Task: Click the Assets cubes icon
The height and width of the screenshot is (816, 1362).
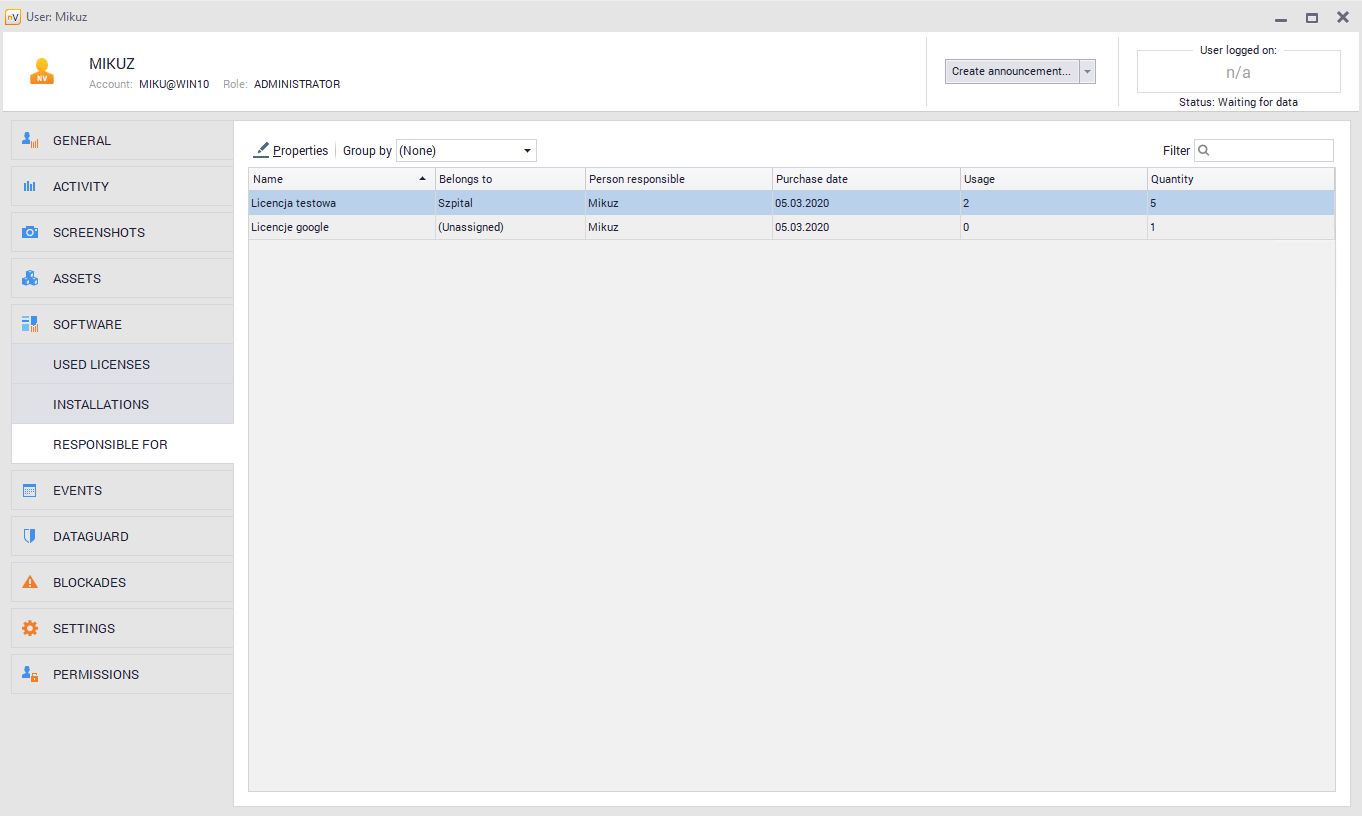Action: [30, 279]
